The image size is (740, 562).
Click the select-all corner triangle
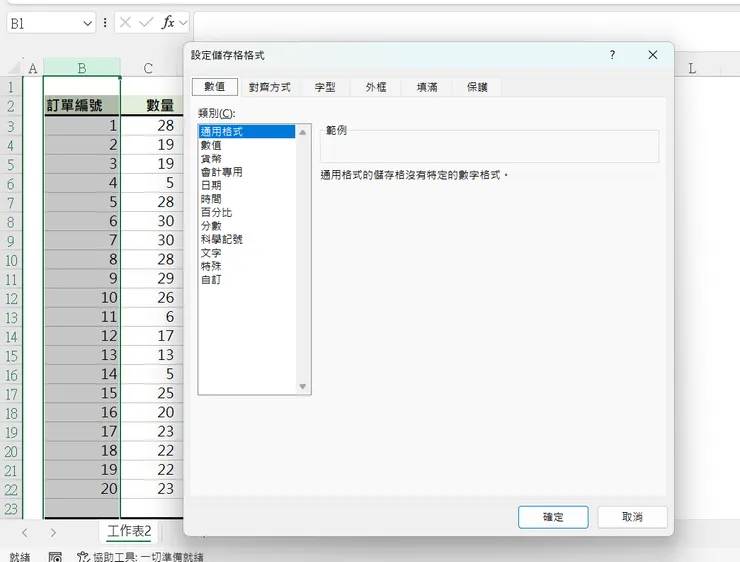pyautogui.click(x=14, y=67)
